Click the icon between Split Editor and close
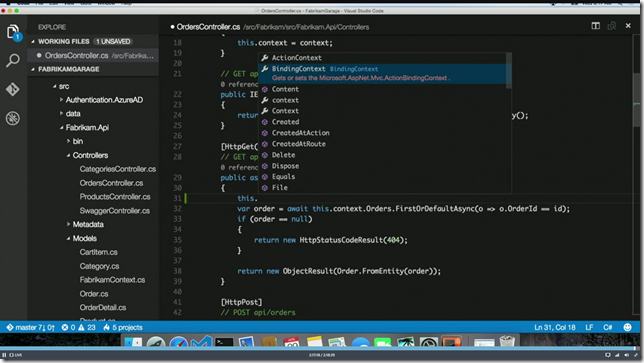Image resolution: width=644 pixels, height=363 pixels. tap(612, 26)
